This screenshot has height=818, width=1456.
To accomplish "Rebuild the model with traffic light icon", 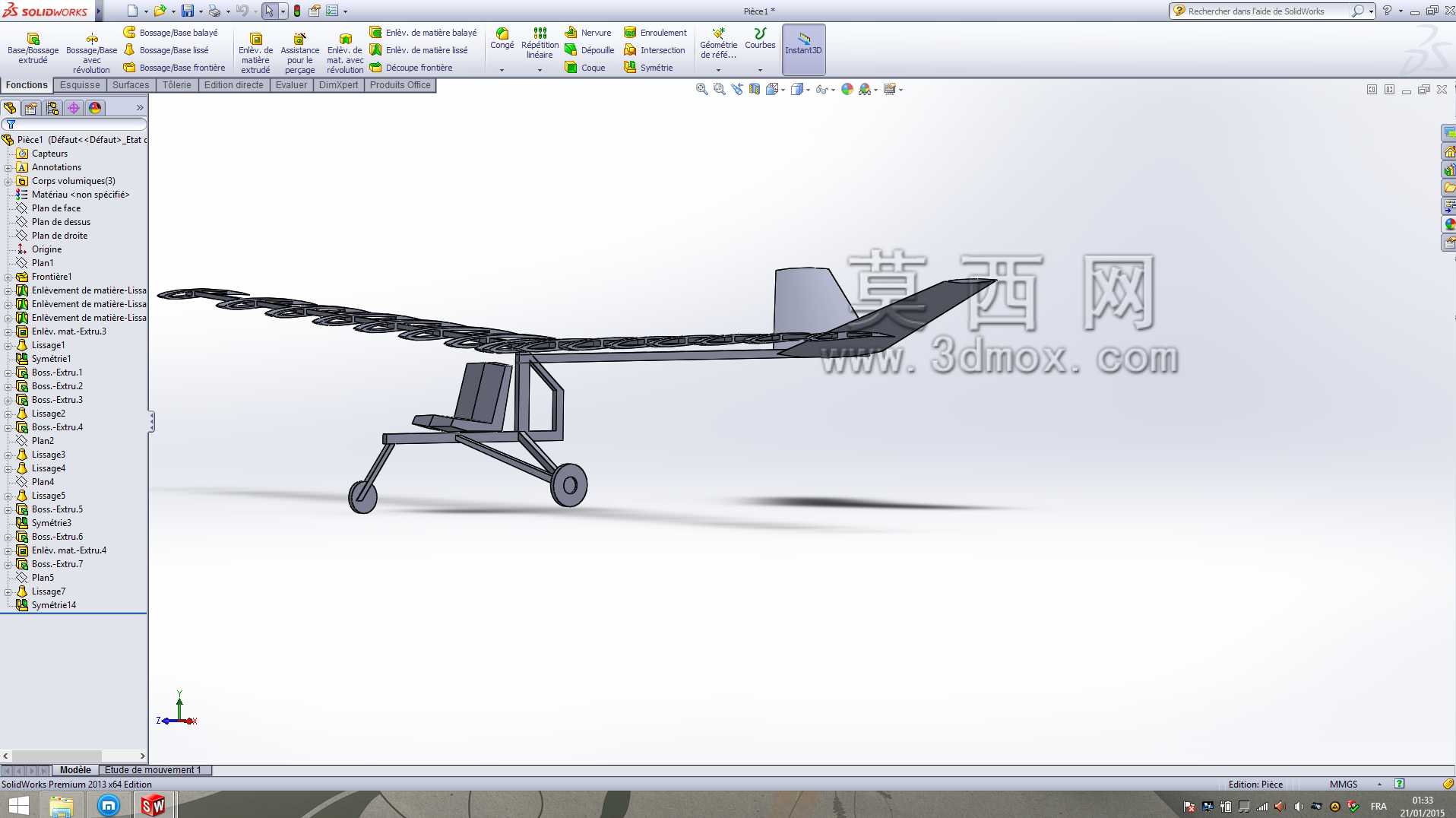I will pyautogui.click(x=297, y=11).
